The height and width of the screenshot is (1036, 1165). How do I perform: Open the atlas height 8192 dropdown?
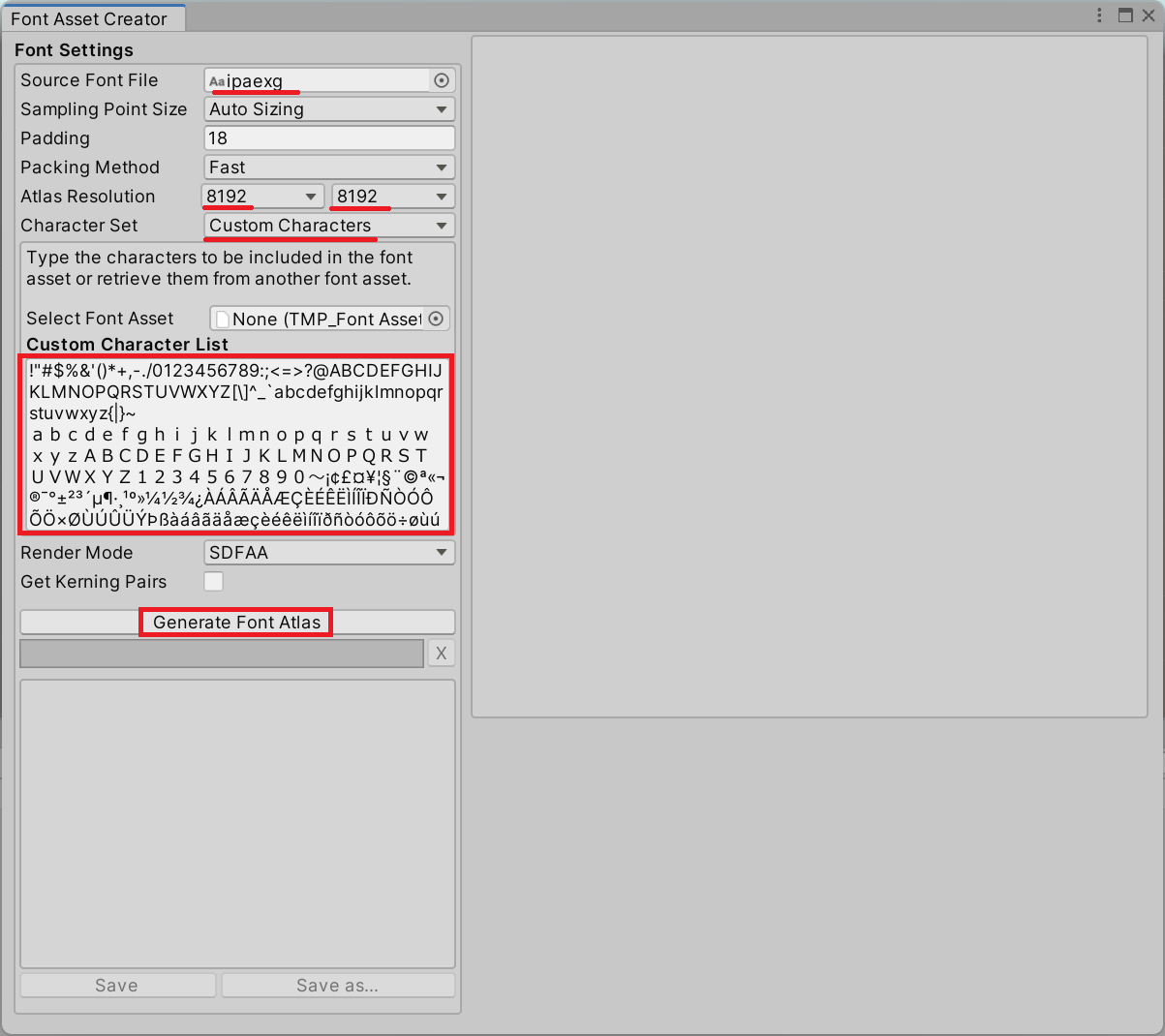[391, 196]
